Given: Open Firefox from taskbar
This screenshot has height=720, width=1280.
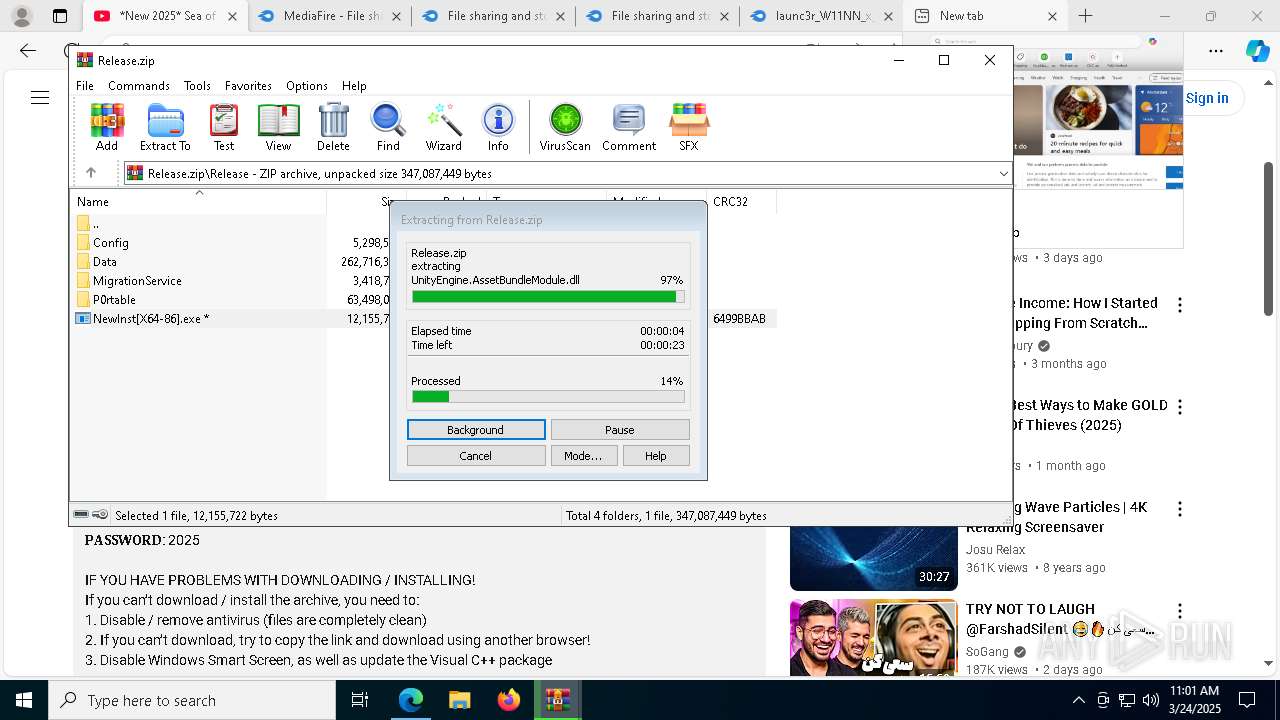Looking at the screenshot, I should point(508,700).
